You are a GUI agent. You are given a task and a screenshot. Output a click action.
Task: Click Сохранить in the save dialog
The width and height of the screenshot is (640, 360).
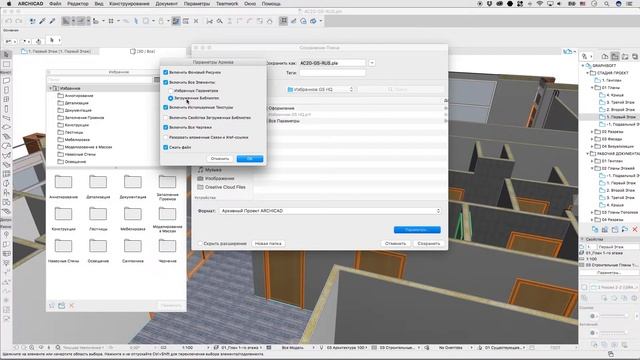[429, 243]
